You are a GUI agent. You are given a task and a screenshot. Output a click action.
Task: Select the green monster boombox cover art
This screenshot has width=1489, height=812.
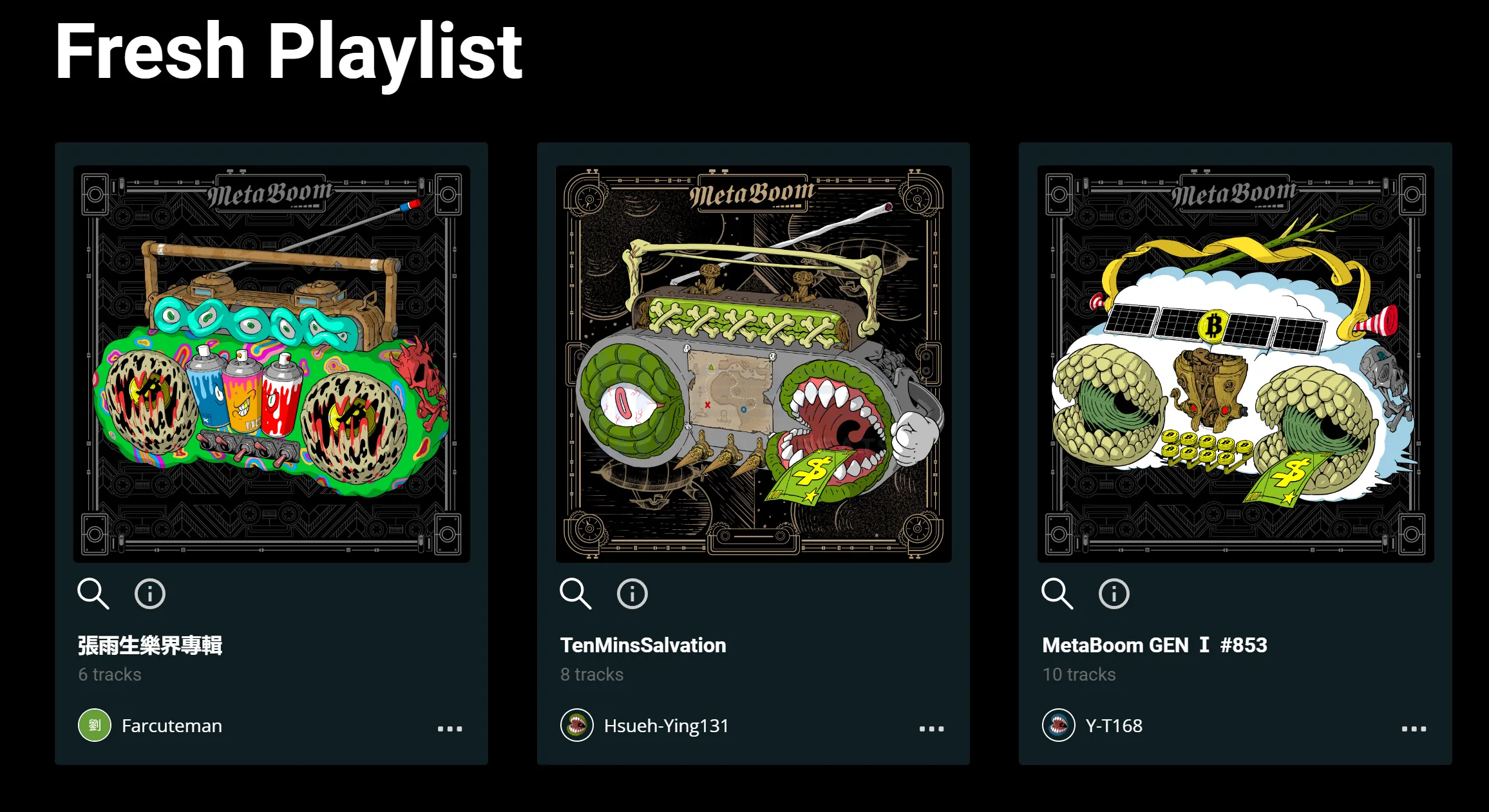coord(754,364)
